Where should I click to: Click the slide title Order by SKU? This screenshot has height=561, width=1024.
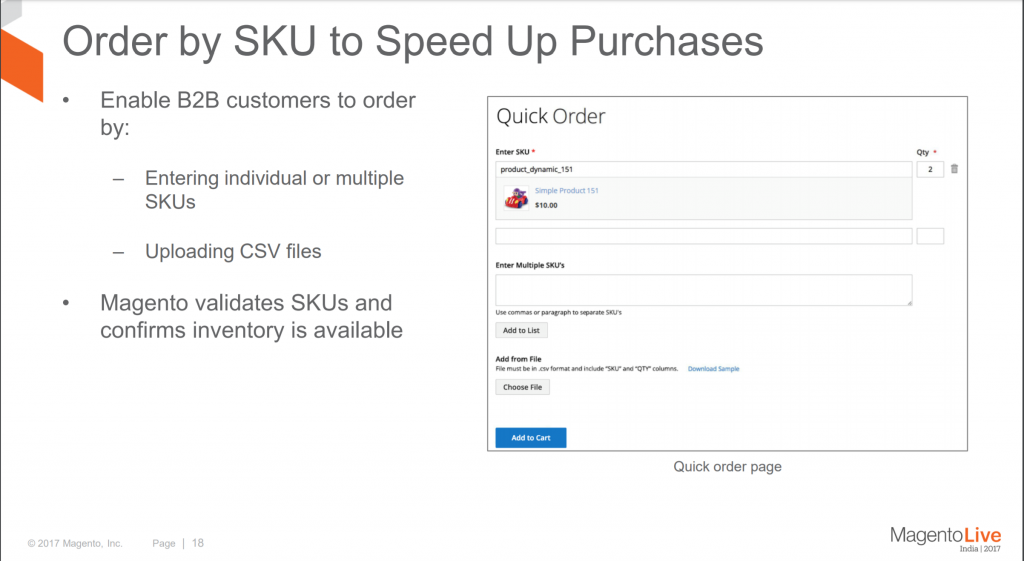pos(412,43)
